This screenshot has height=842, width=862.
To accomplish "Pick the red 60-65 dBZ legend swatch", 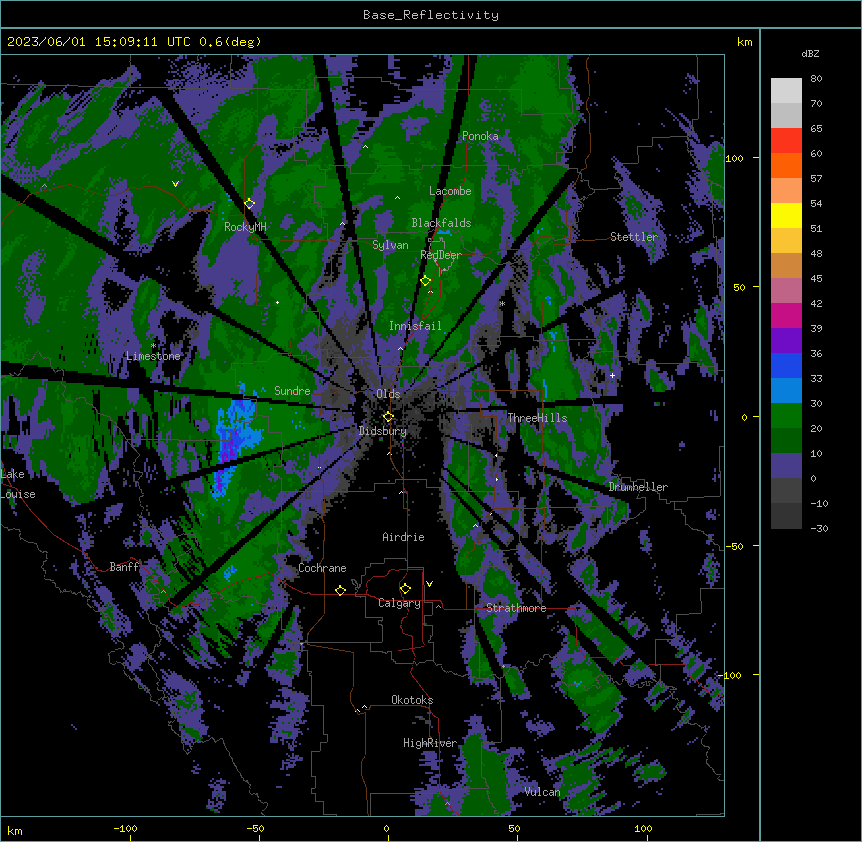I will [786, 141].
